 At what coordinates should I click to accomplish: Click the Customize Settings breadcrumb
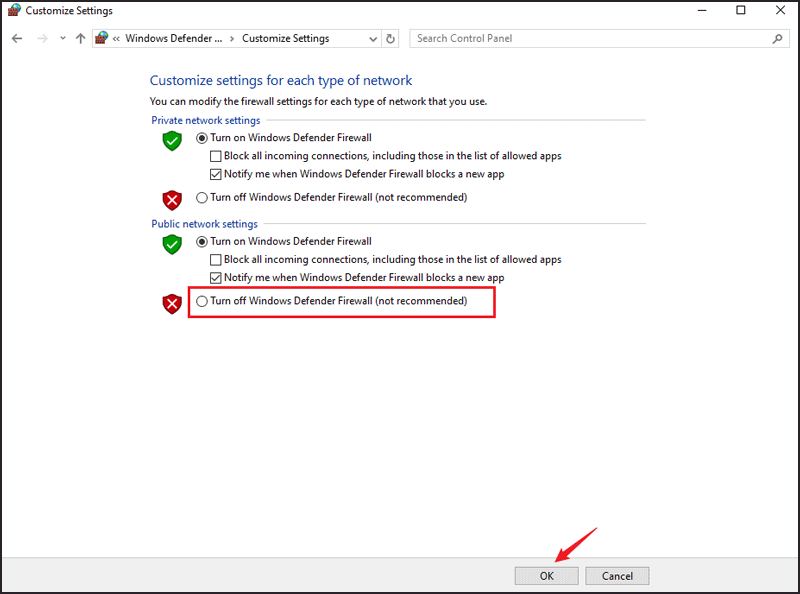tap(286, 38)
